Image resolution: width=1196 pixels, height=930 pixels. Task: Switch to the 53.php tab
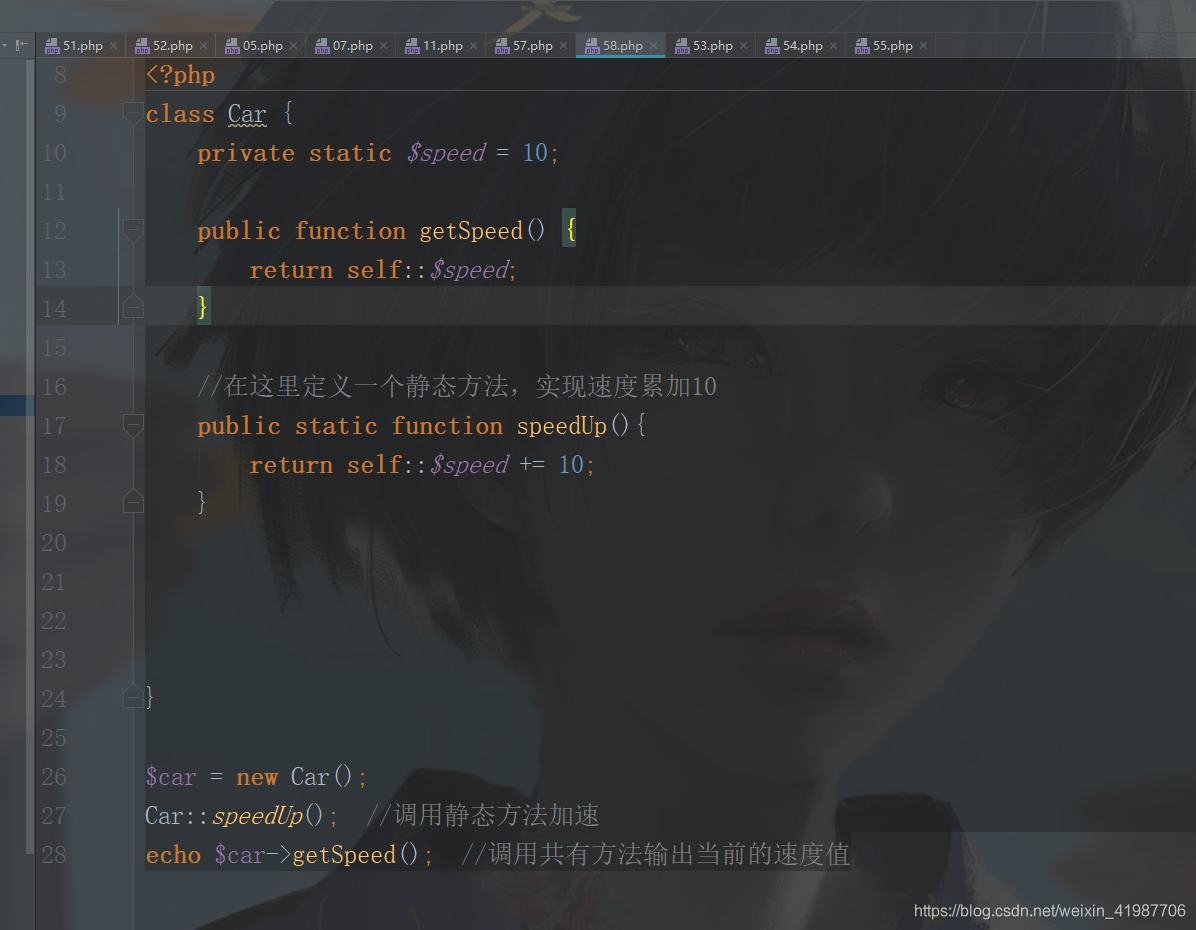(712, 46)
